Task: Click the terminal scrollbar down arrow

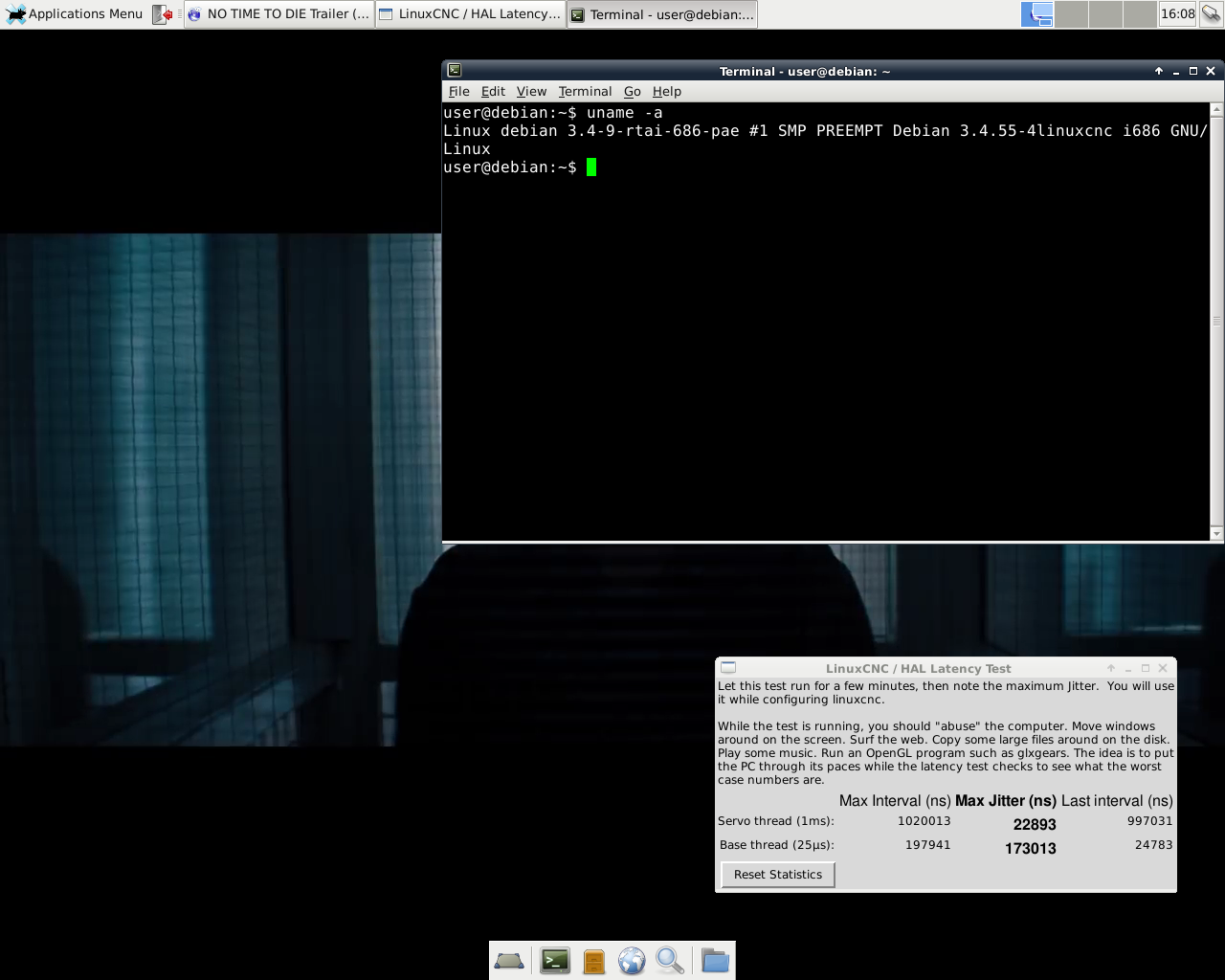Action: tap(1217, 533)
